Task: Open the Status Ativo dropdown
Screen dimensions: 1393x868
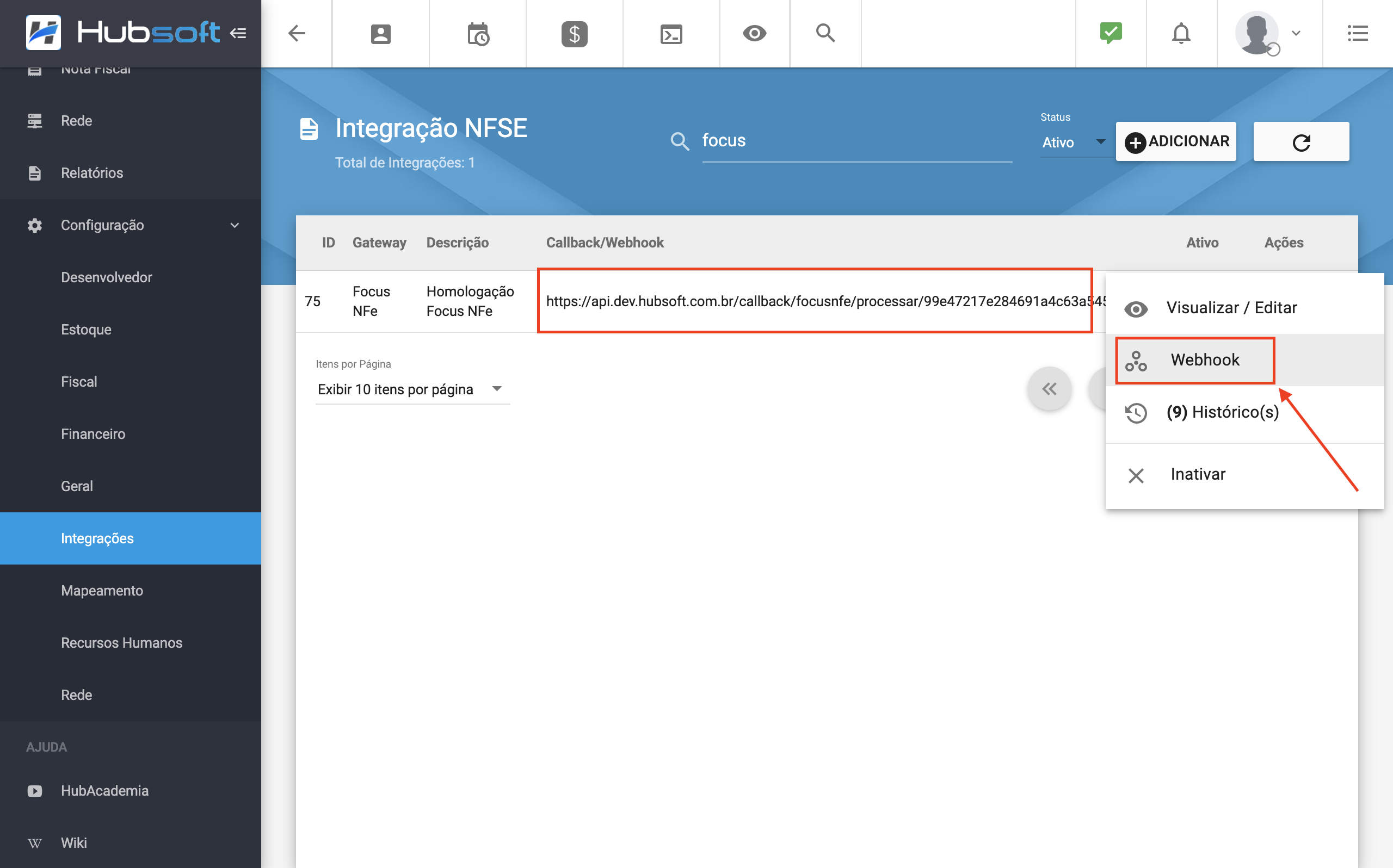Action: point(1073,142)
